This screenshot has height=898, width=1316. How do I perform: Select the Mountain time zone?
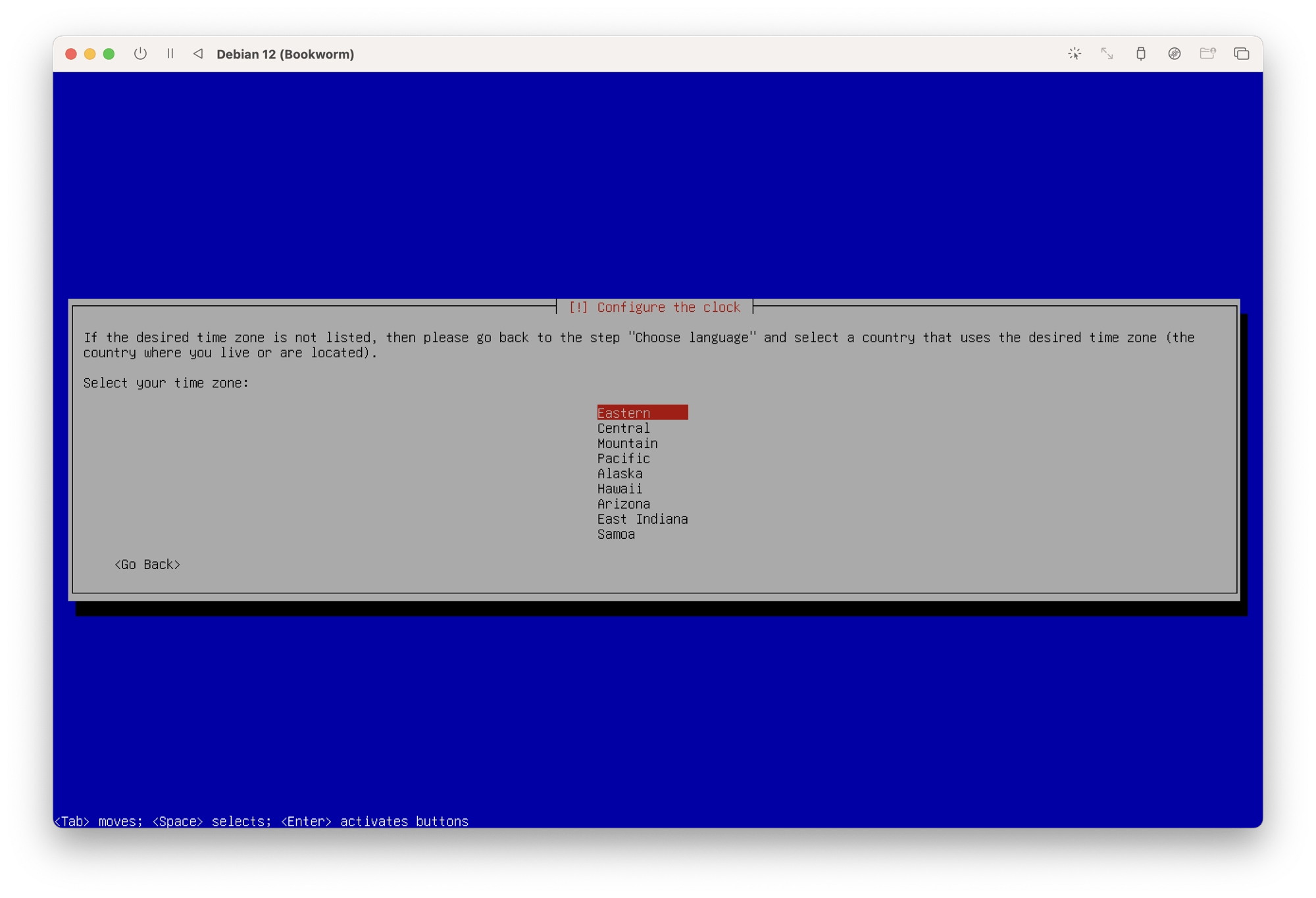626,443
